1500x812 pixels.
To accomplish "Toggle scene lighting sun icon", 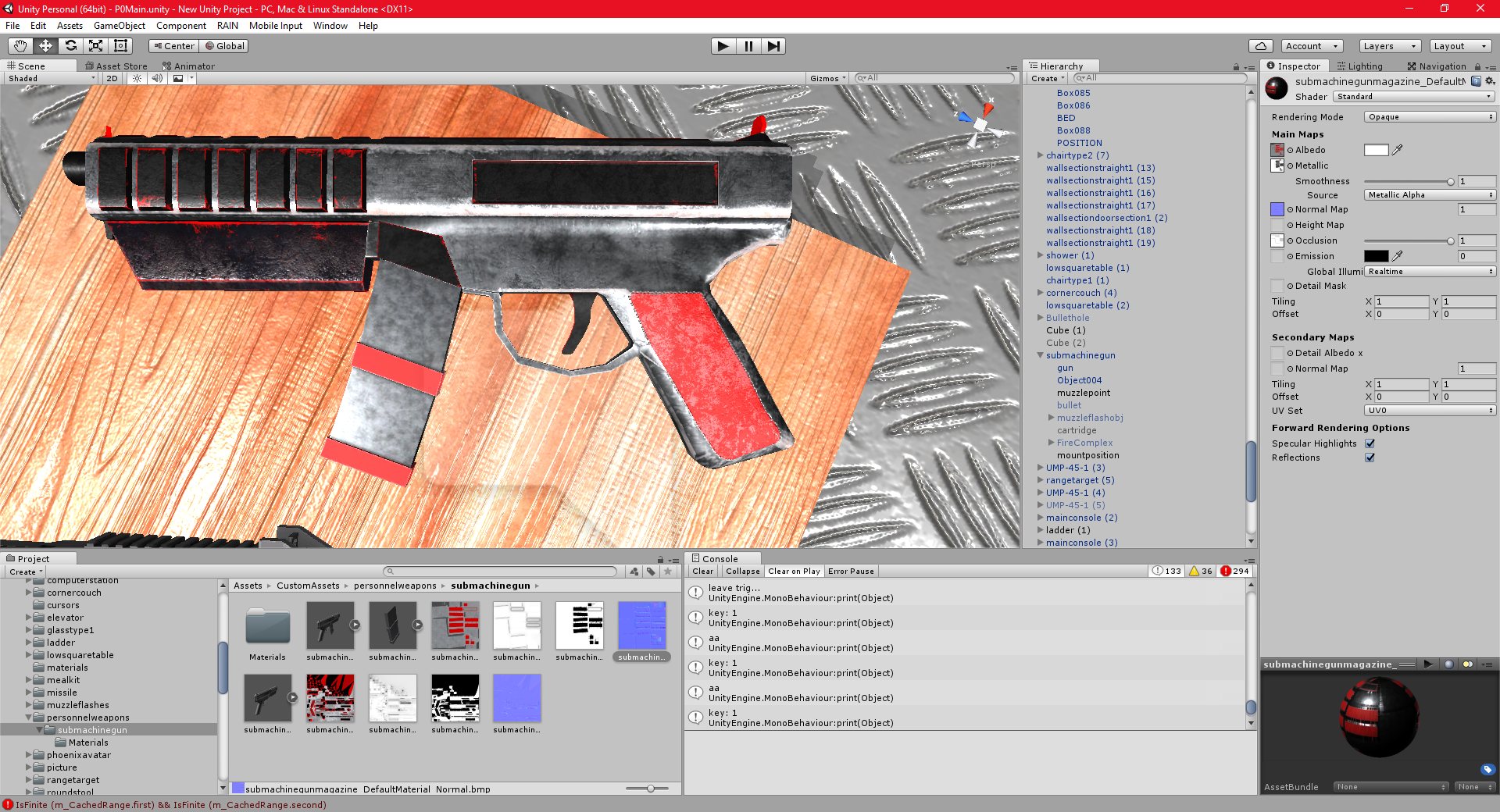I will pos(137,78).
